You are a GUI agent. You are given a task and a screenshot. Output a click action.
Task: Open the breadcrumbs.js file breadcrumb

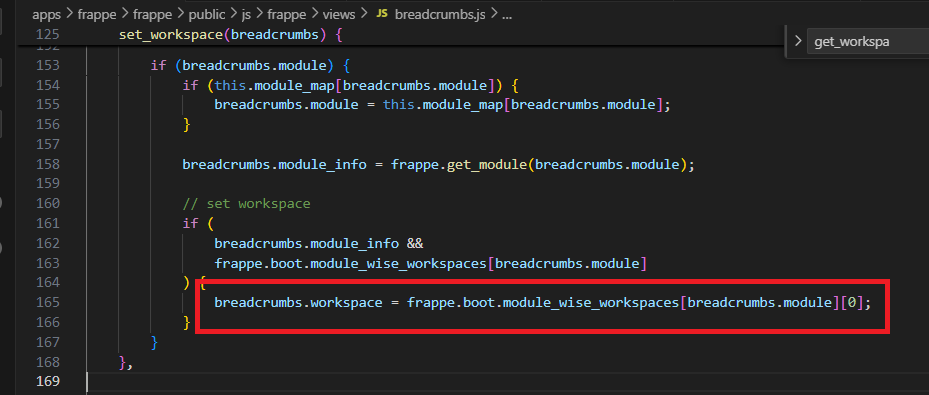[x=440, y=15]
